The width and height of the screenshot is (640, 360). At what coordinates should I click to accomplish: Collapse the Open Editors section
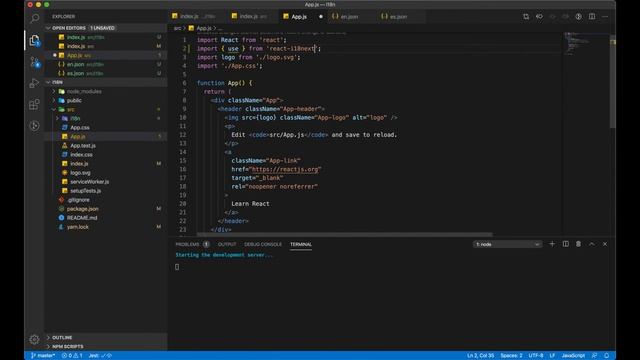(106, 28)
